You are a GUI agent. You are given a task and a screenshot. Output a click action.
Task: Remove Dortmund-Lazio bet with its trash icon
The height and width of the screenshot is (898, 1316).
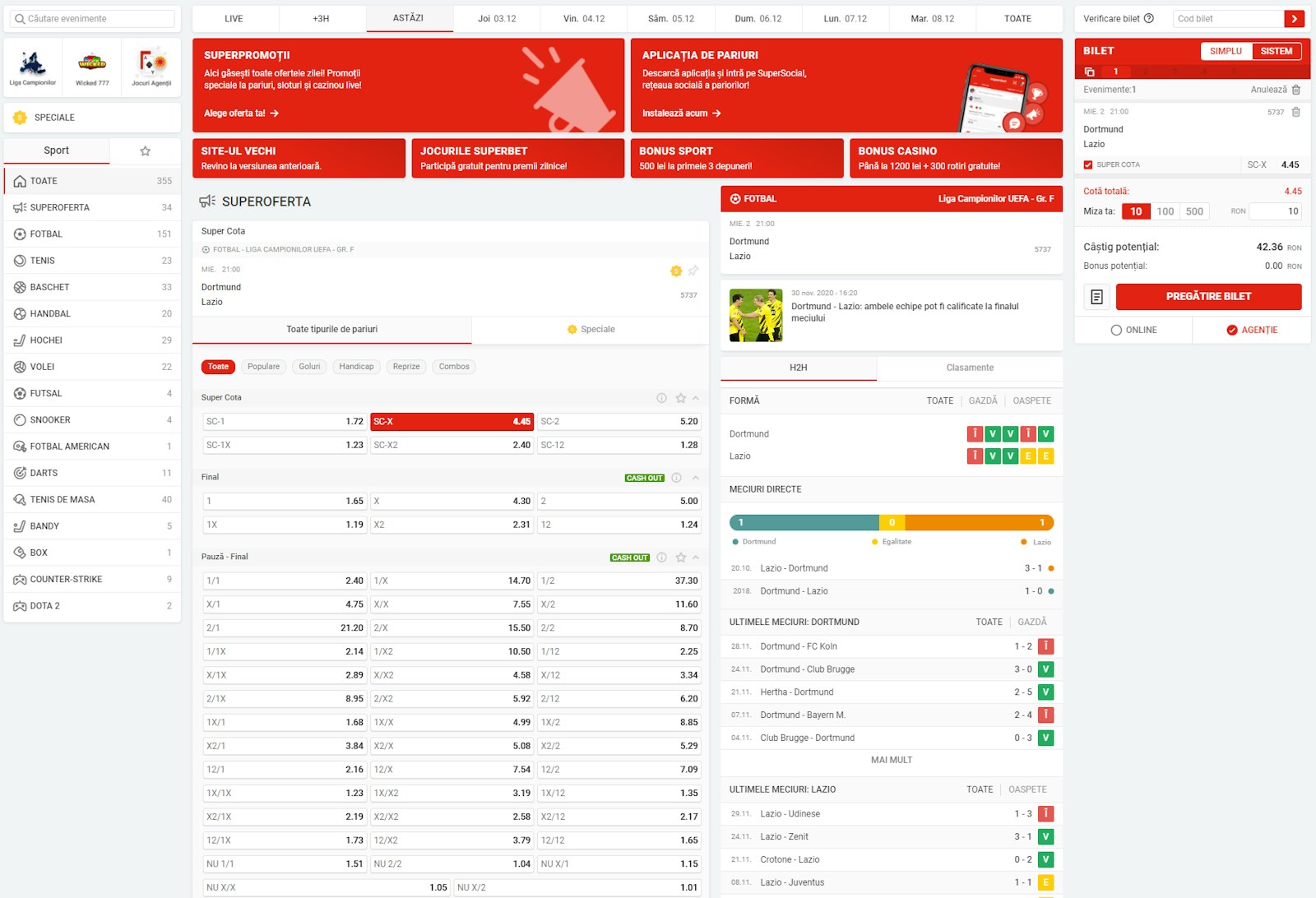click(1296, 112)
